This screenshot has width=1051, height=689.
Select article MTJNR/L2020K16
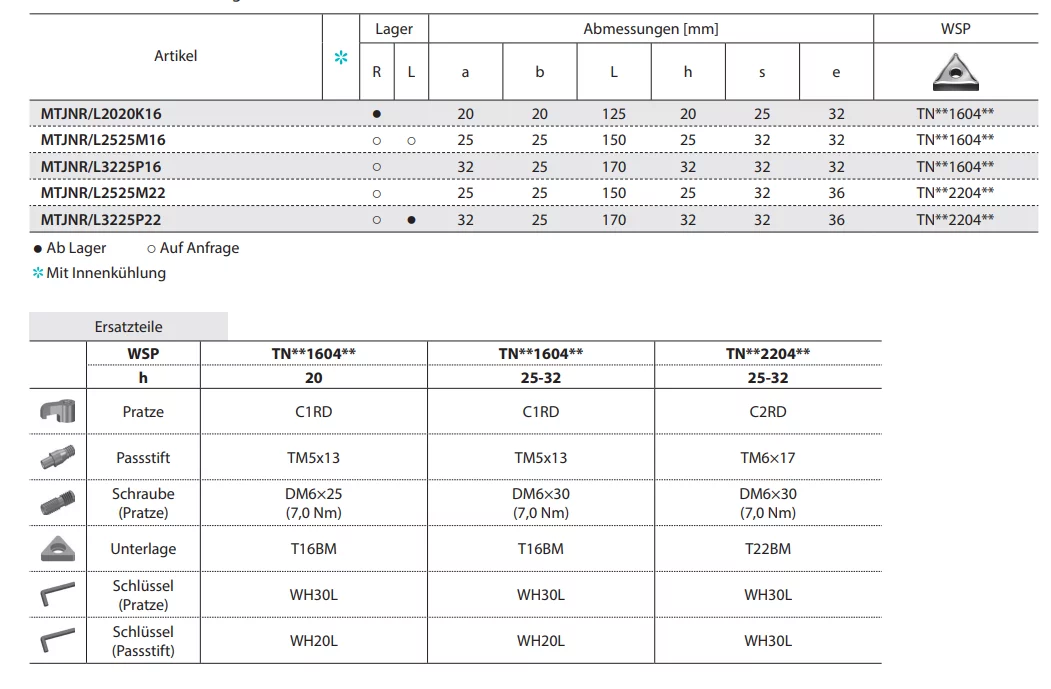[101, 115]
